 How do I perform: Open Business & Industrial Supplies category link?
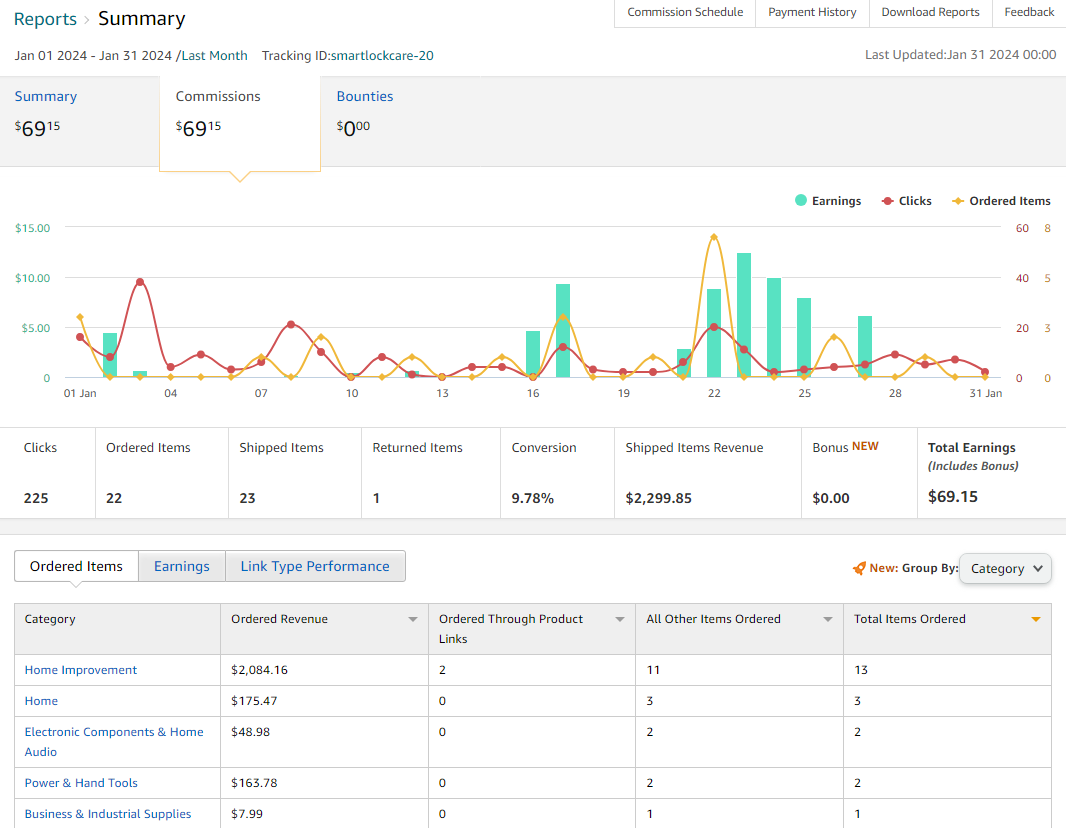tap(108, 814)
